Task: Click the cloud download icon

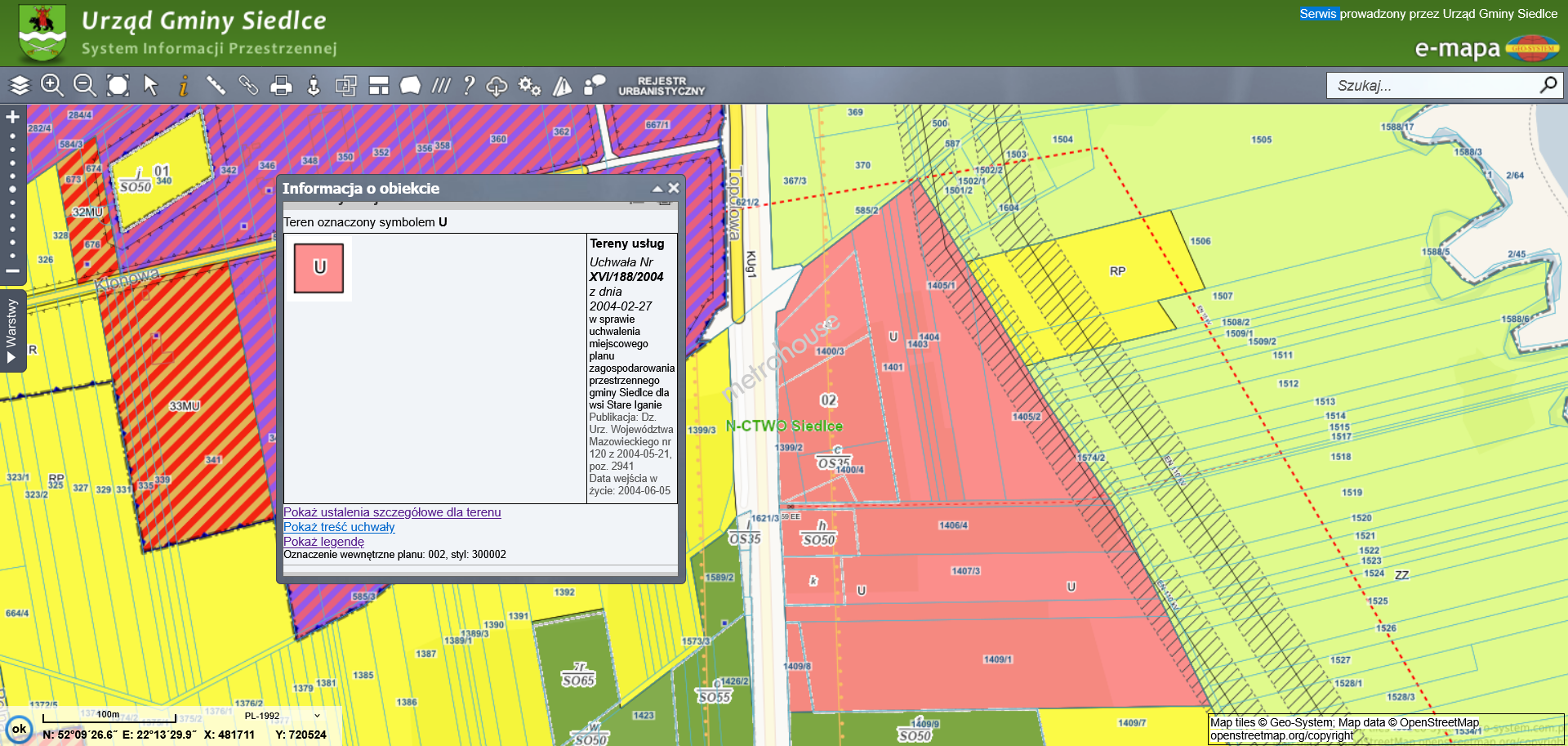Action: (x=497, y=86)
